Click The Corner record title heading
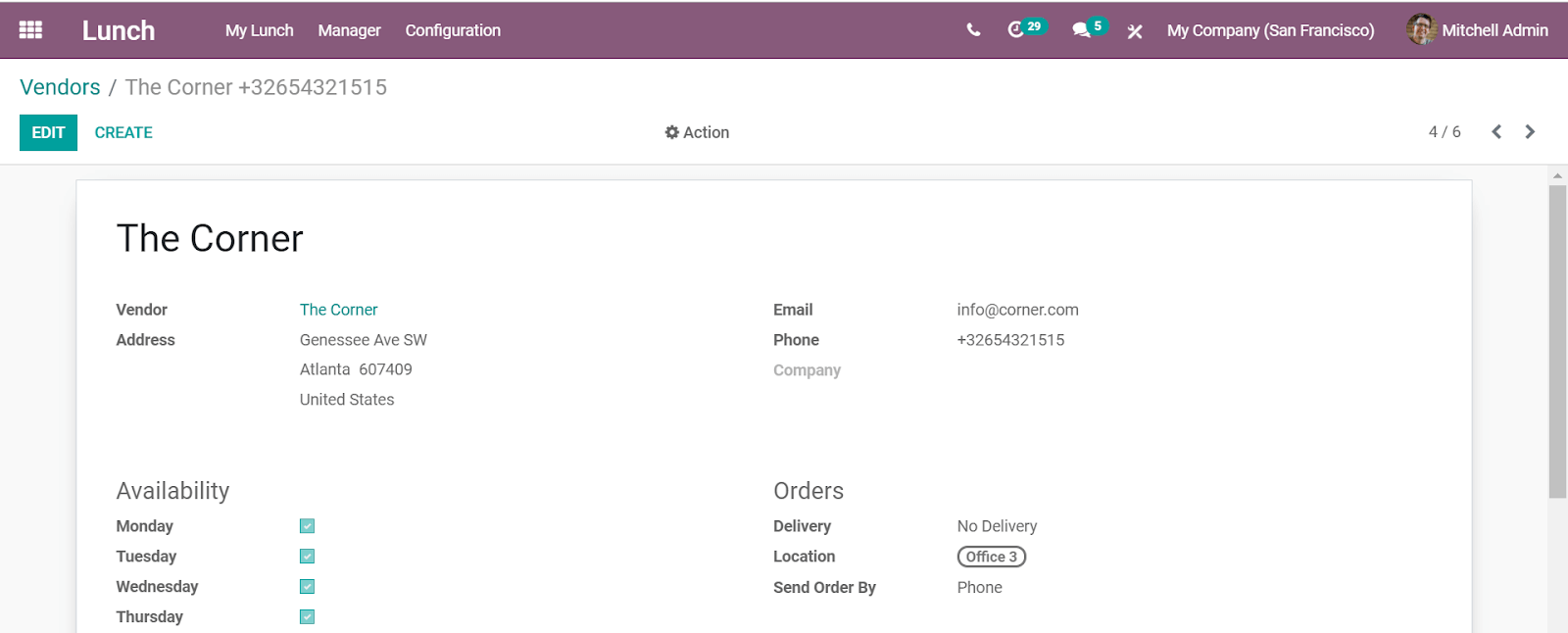Screen dimensions: 1568x633 pyautogui.click(x=210, y=238)
